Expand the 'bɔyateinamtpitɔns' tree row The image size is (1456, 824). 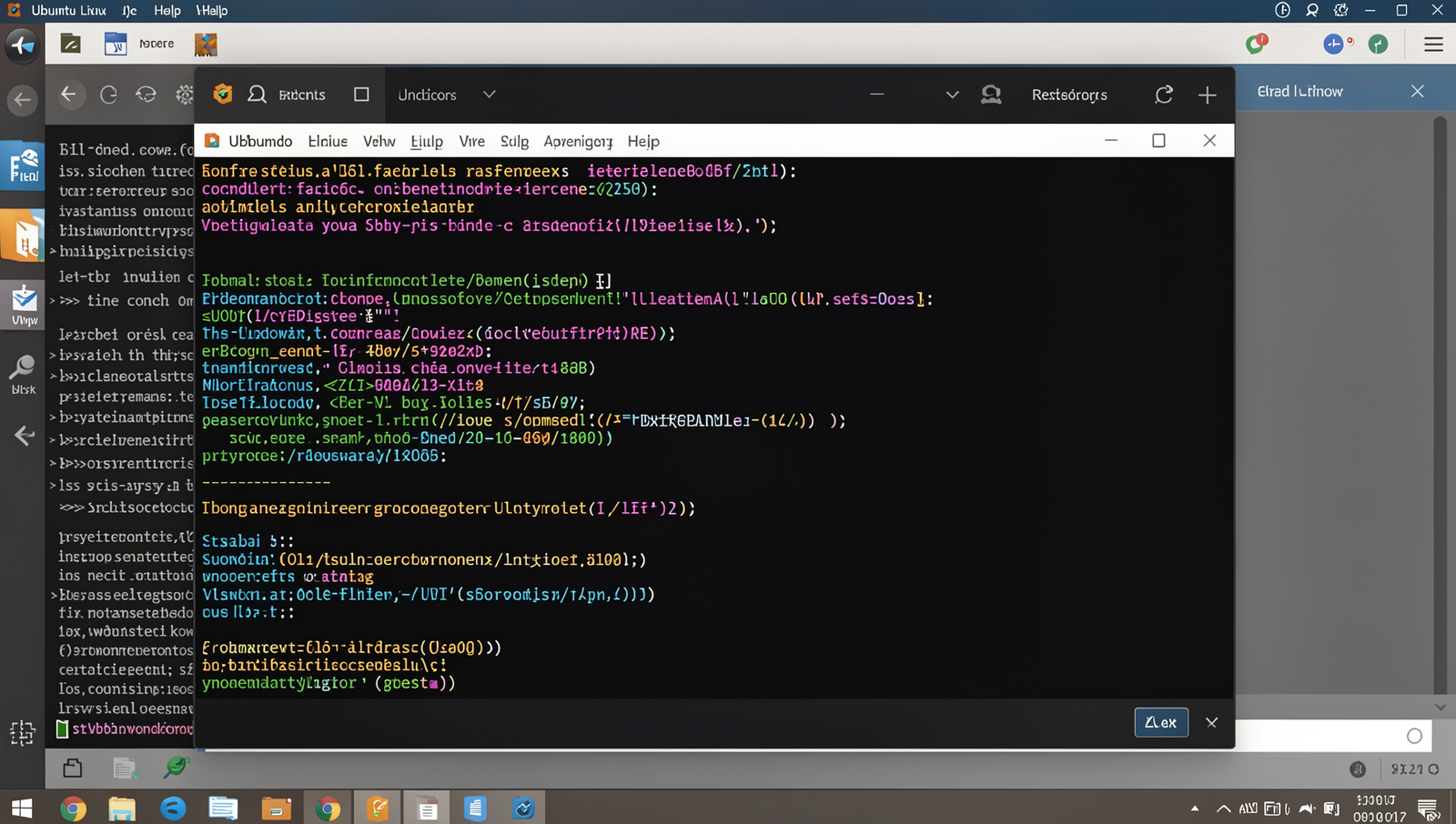pyautogui.click(x=53, y=417)
